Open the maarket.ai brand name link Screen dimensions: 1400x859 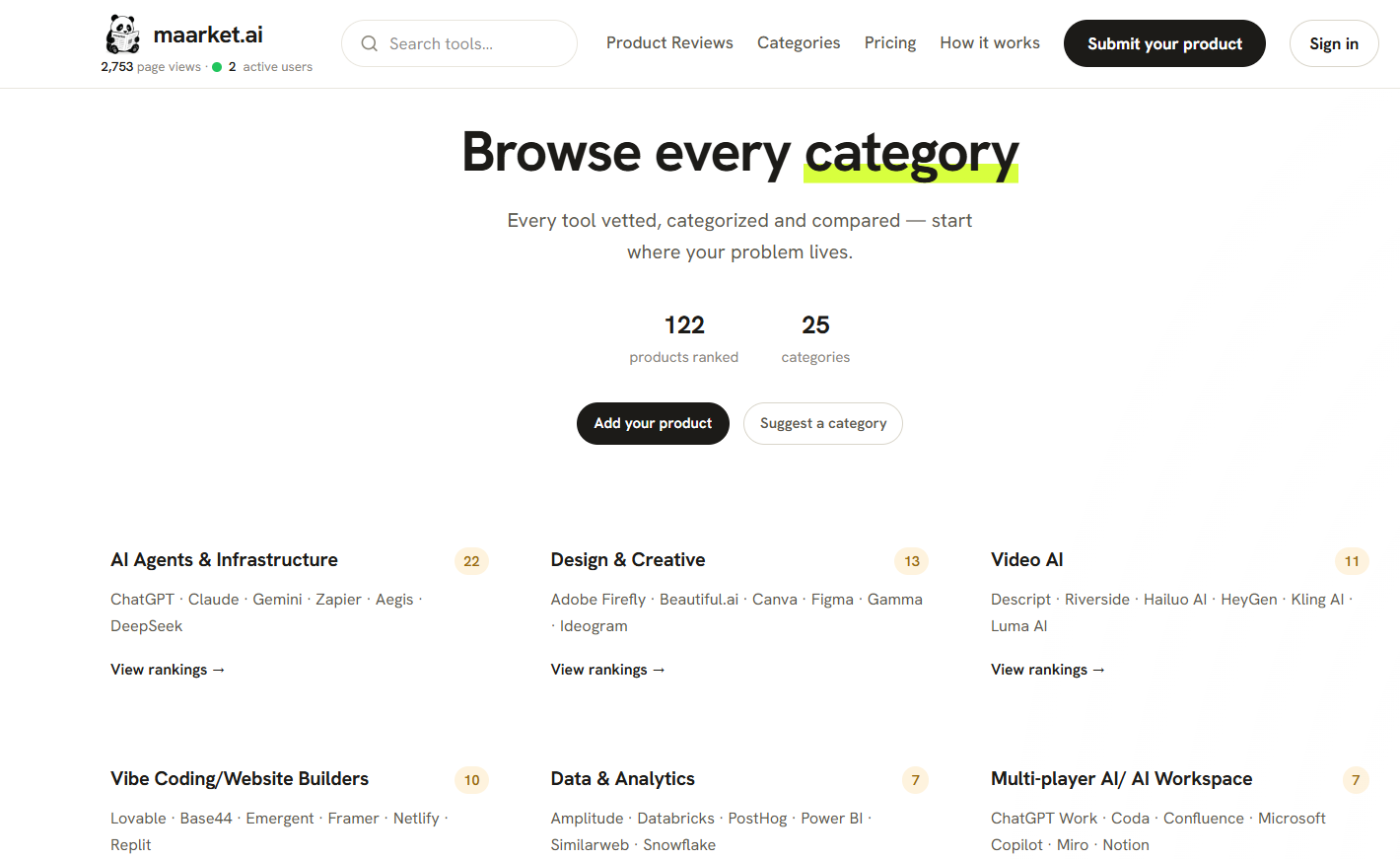(208, 35)
